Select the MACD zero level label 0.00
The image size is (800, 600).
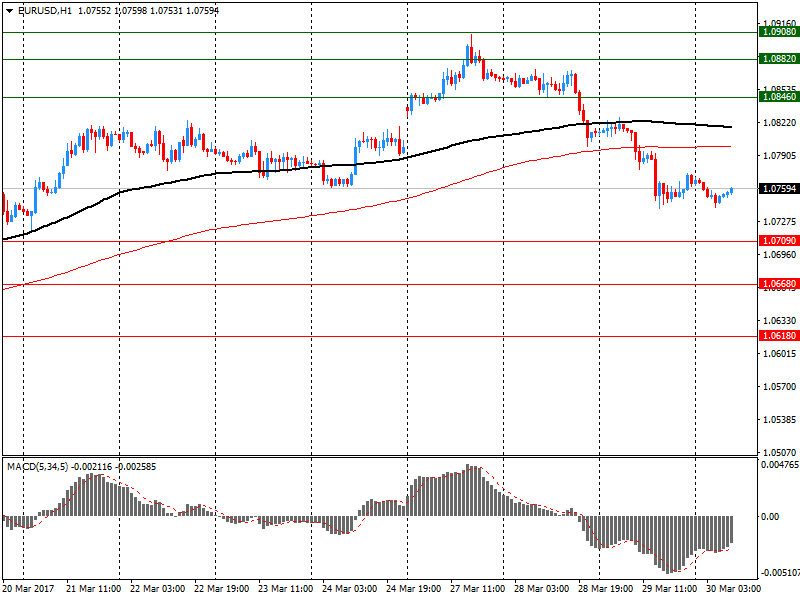pos(770,517)
